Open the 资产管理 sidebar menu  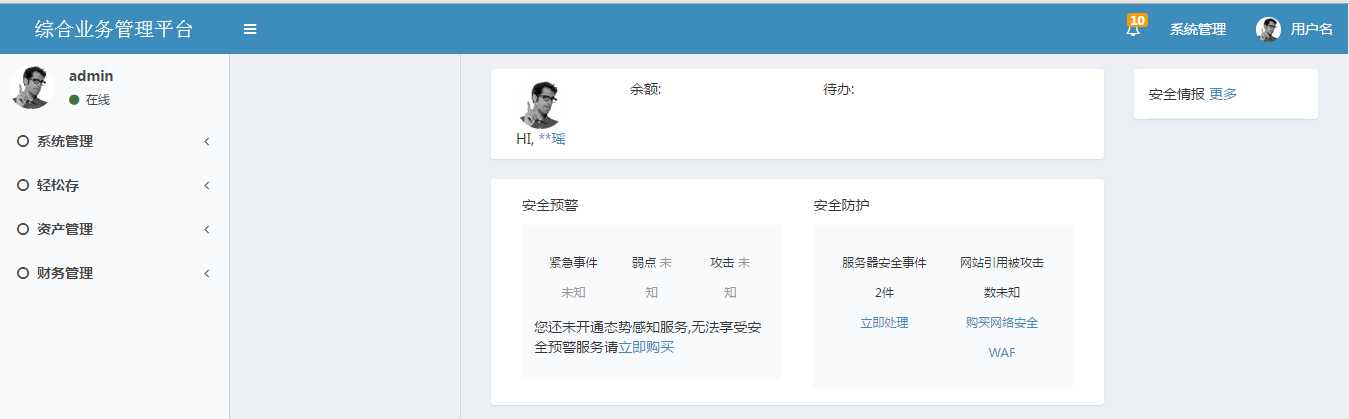114,229
